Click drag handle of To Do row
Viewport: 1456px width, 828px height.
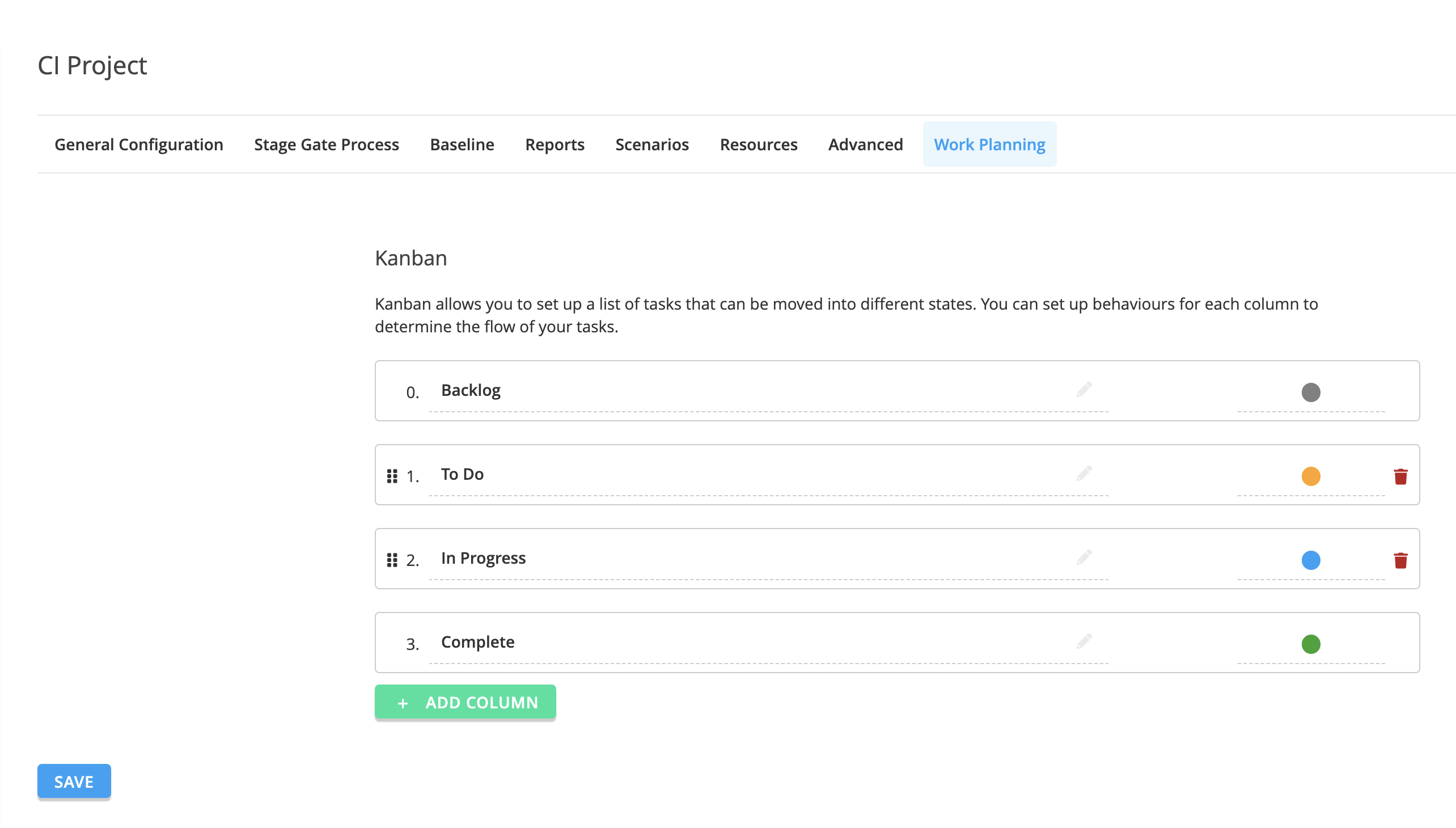pos(392,476)
